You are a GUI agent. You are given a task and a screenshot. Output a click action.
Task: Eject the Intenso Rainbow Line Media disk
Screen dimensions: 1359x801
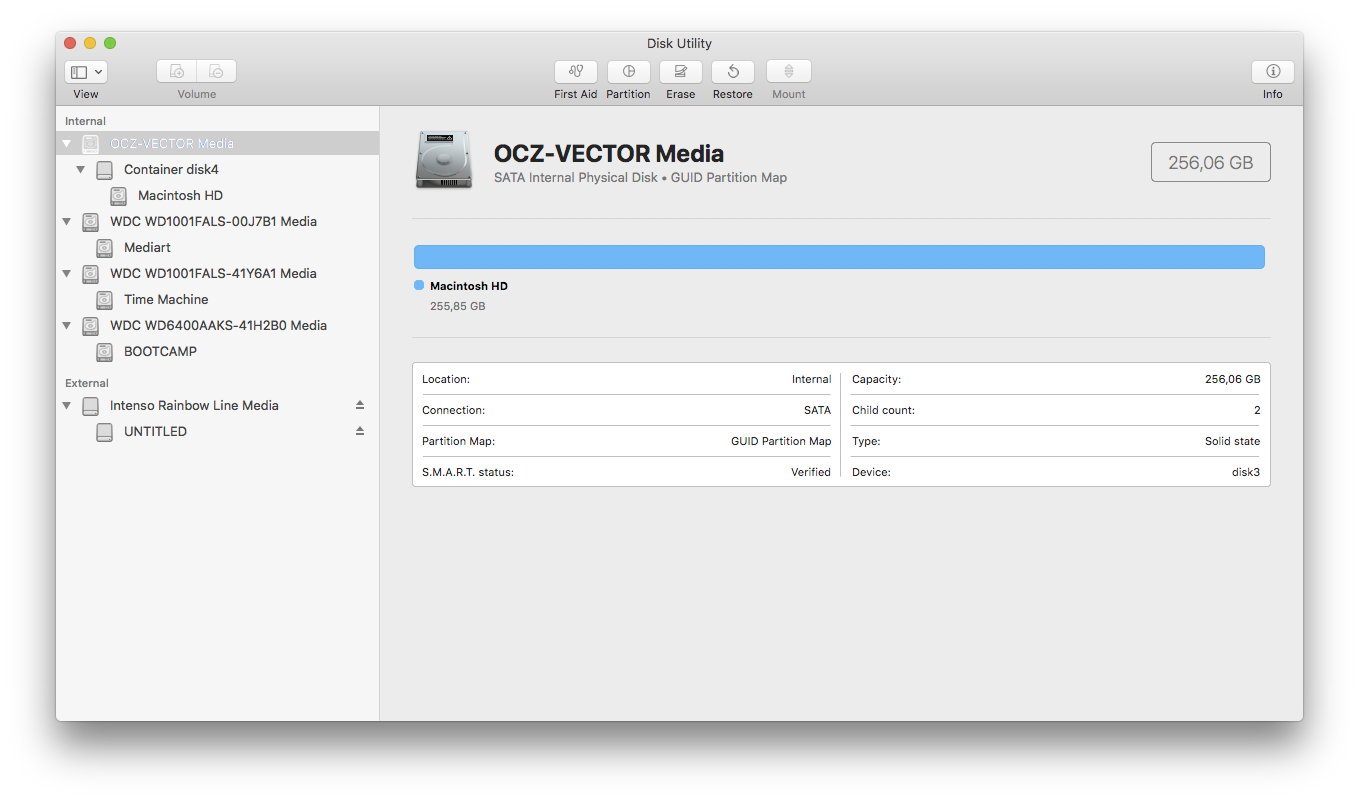click(x=360, y=405)
